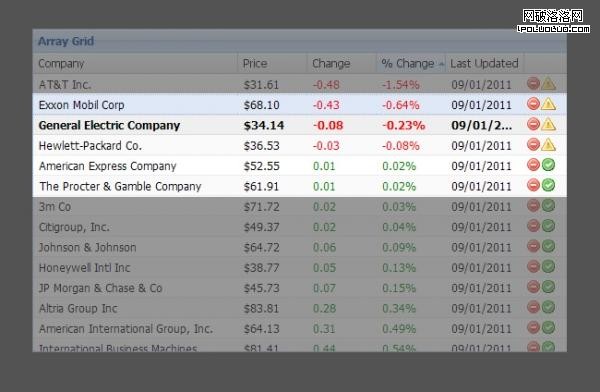
Task: Click the yellow warning icon for General Electric Company
Action: click(x=548, y=124)
